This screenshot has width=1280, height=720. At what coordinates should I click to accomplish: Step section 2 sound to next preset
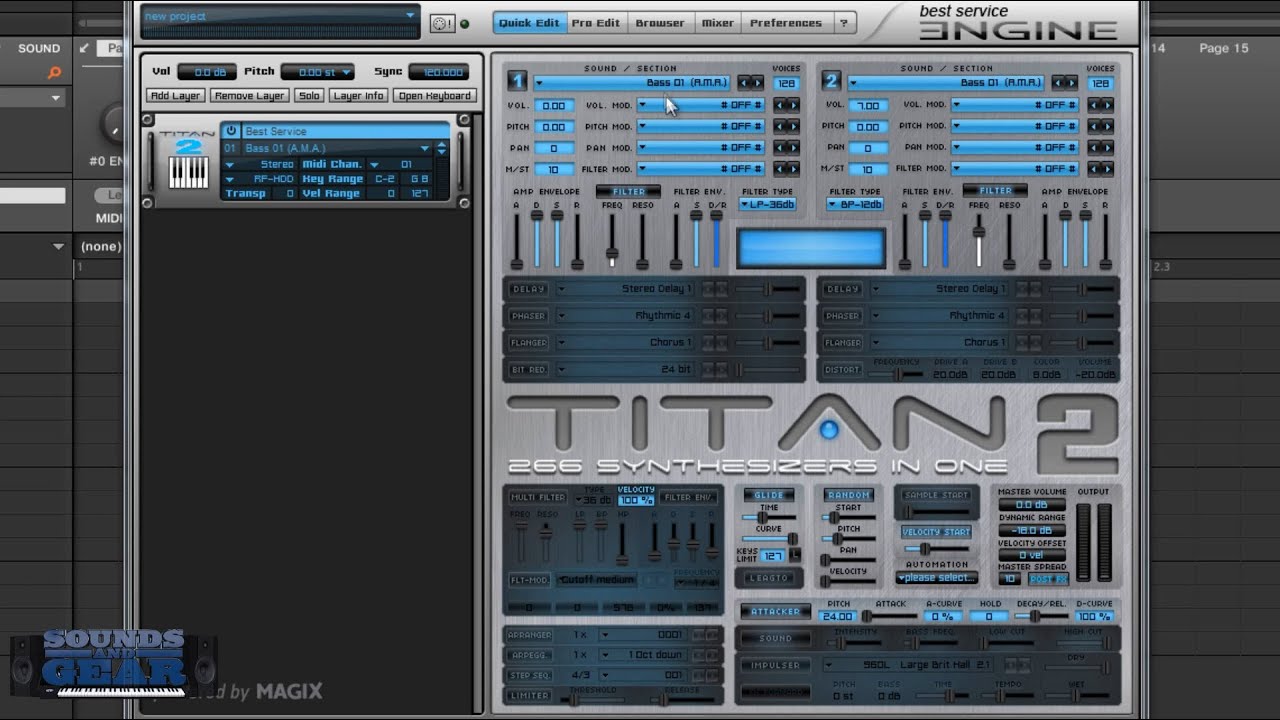click(1072, 83)
